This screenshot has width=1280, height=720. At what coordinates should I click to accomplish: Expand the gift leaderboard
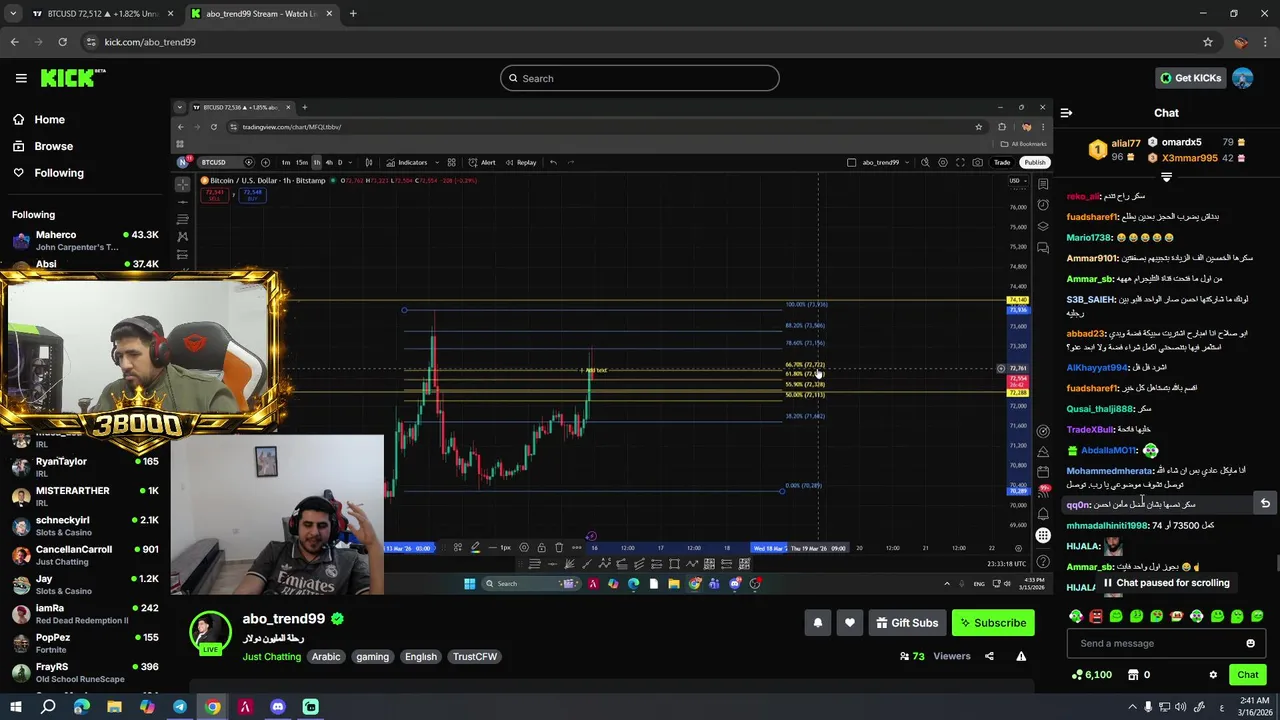[1166, 177]
